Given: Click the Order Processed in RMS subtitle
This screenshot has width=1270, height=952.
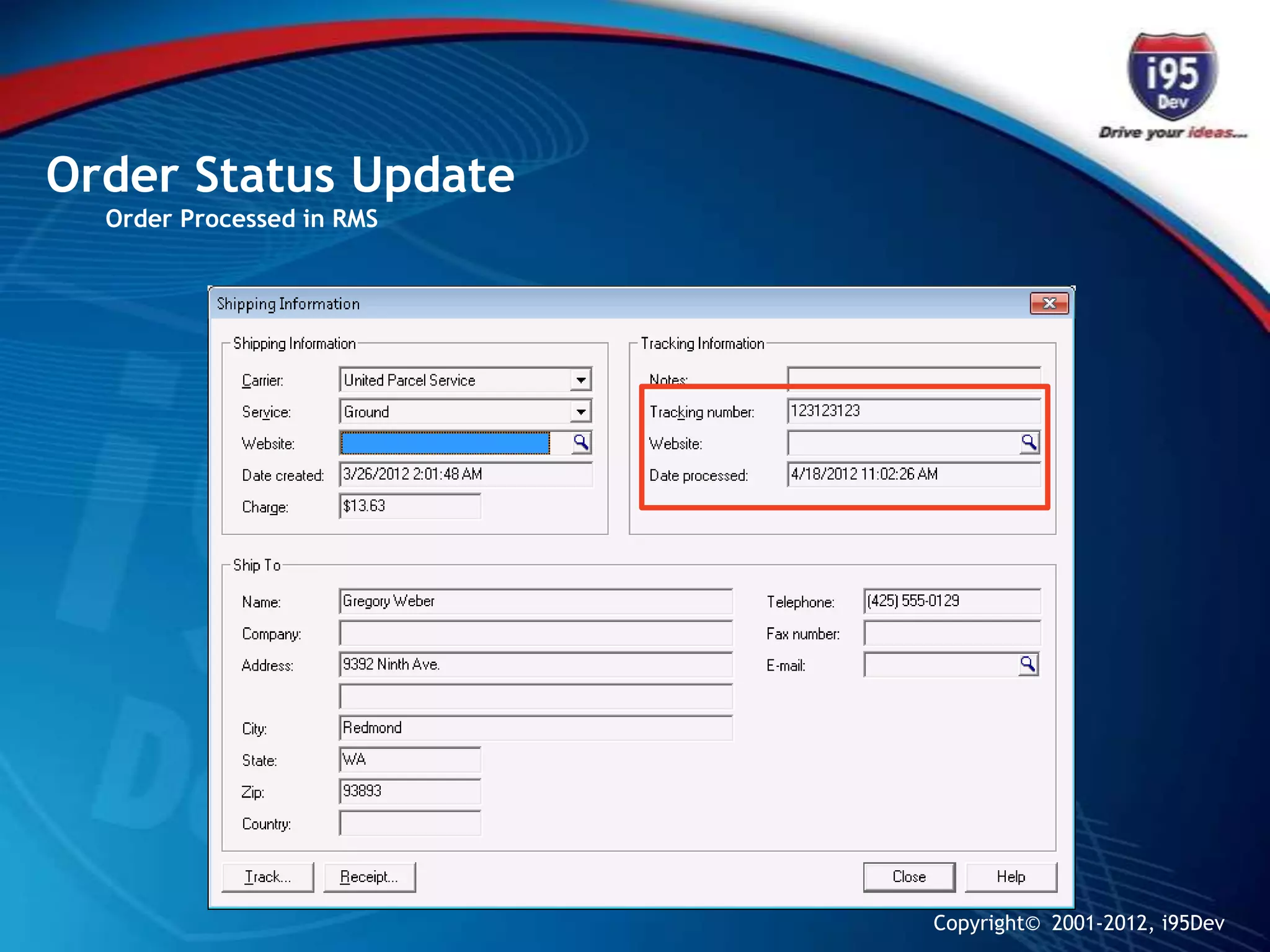Looking at the screenshot, I should tap(242, 219).
